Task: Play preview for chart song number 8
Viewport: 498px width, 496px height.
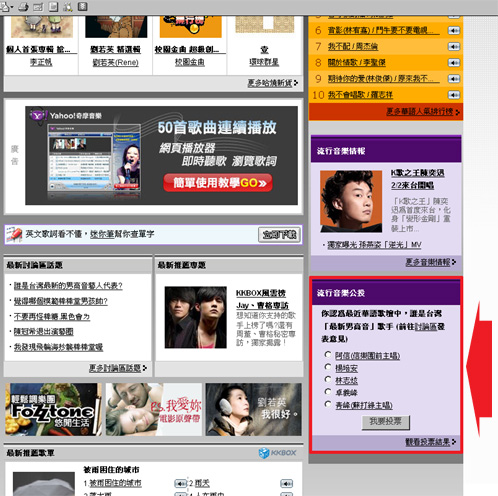Action: pyautogui.click(x=454, y=62)
